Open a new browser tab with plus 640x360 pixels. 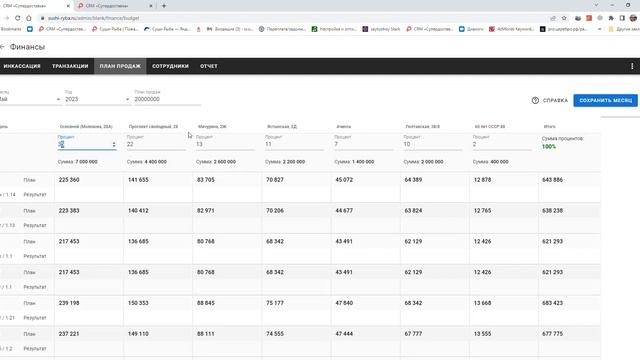pos(164,6)
